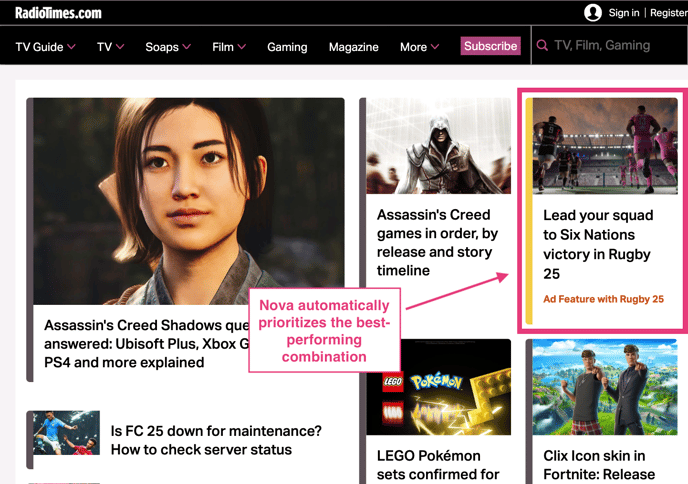Open the Assassin's Creed Shadows hero image
Screen dimensions: 688x484
tap(189, 201)
